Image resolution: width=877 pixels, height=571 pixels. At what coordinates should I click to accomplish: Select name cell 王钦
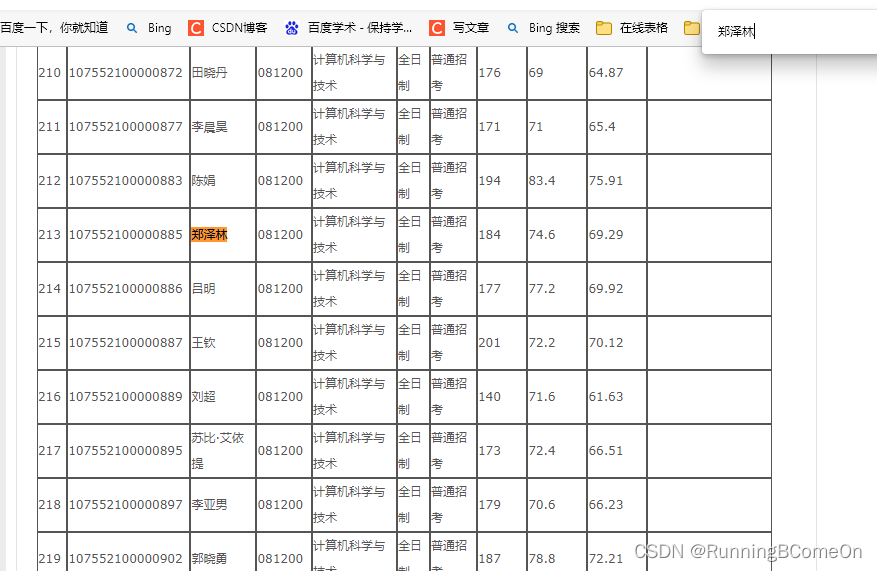click(203, 343)
